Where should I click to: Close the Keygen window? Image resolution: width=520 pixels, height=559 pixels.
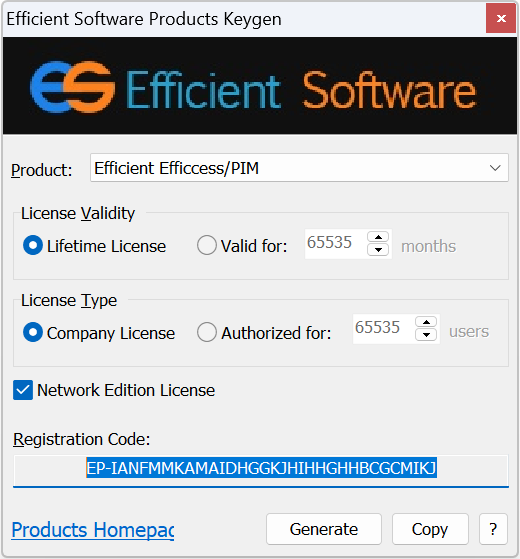pos(501,18)
